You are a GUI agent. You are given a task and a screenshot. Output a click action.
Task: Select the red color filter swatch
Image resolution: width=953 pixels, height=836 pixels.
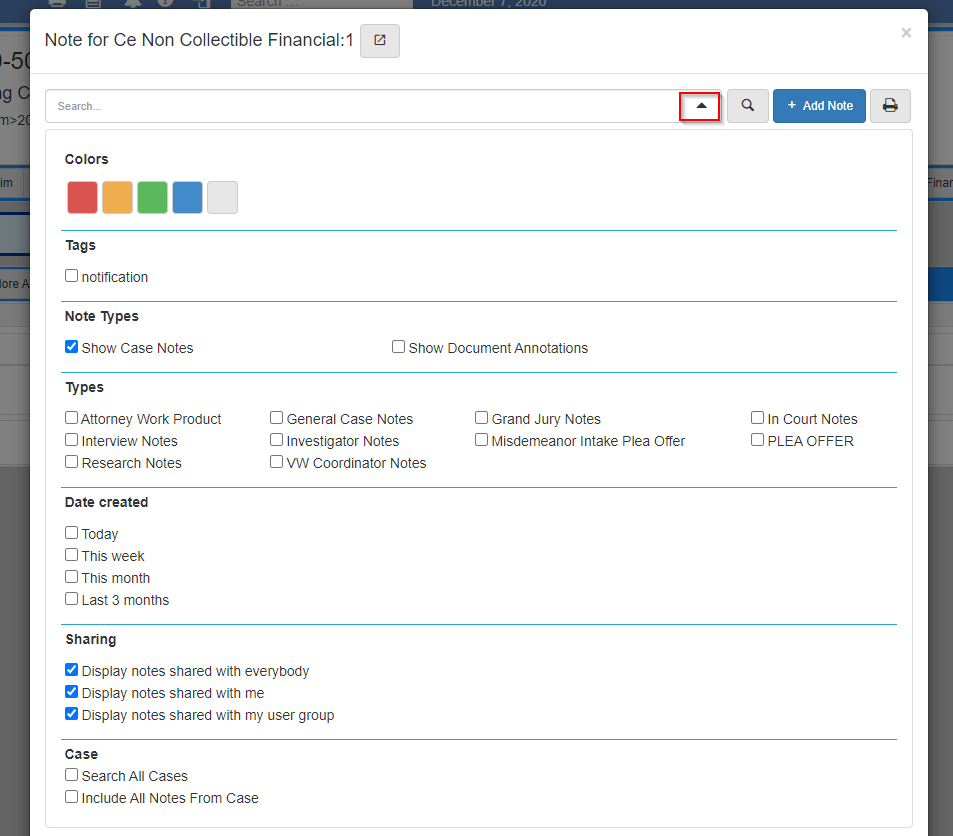(82, 198)
